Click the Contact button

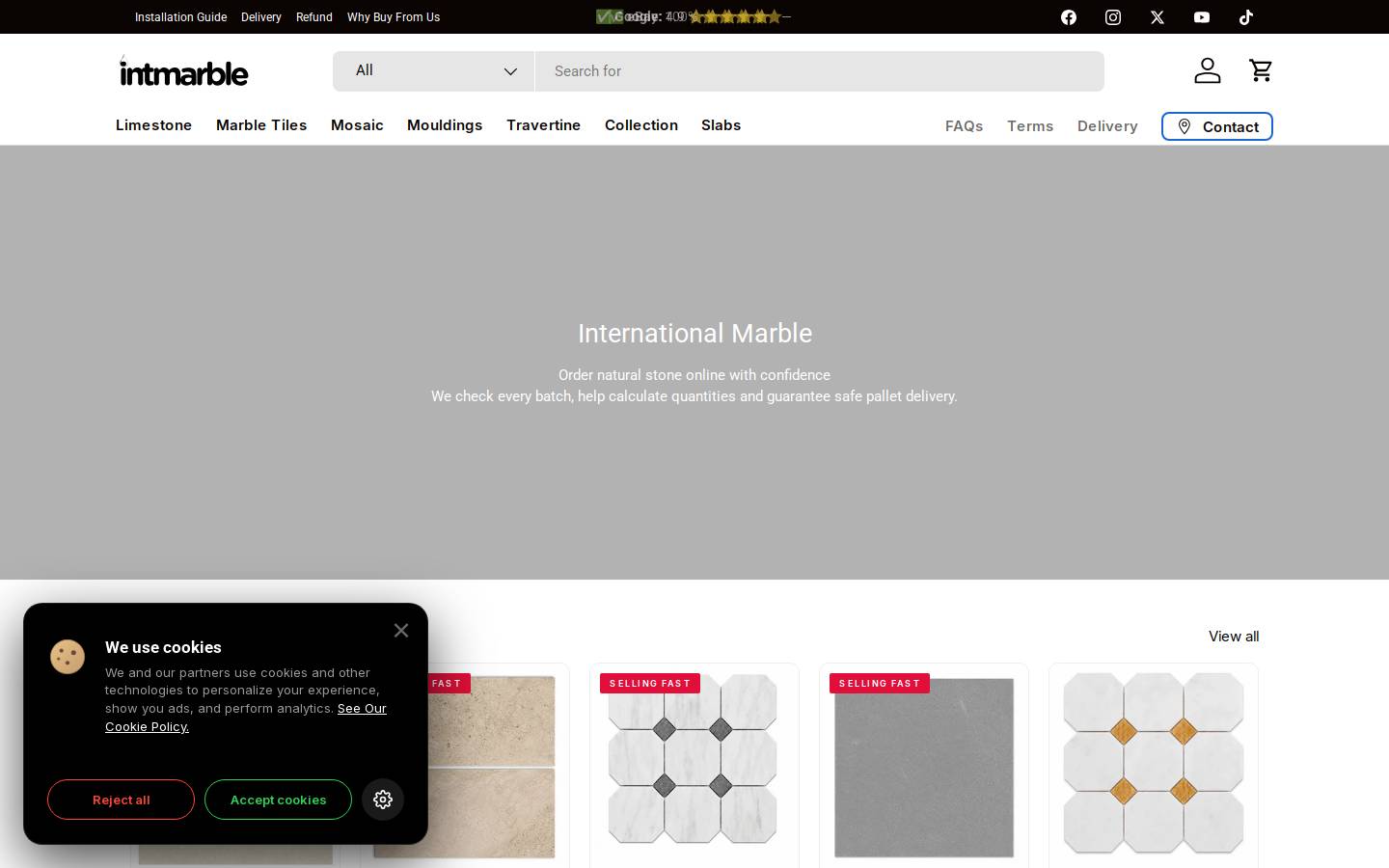pyautogui.click(x=1217, y=126)
